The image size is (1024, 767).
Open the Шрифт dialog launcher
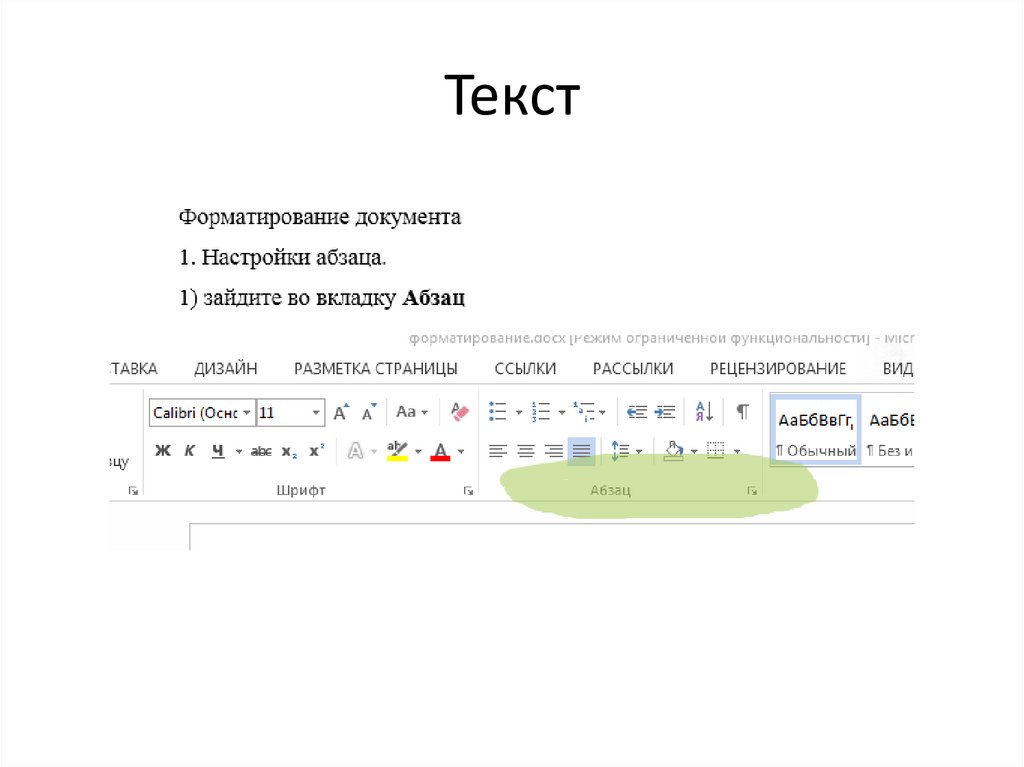click(x=468, y=491)
